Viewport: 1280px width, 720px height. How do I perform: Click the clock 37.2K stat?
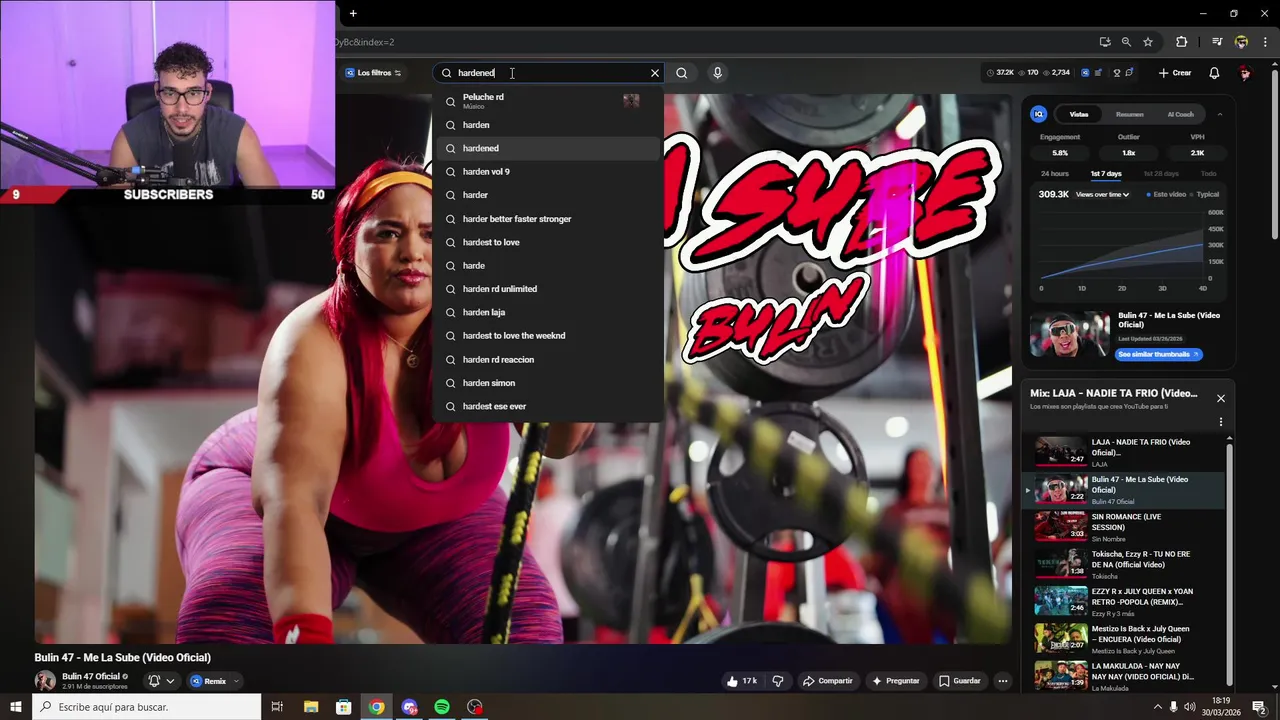(x=1000, y=73)
